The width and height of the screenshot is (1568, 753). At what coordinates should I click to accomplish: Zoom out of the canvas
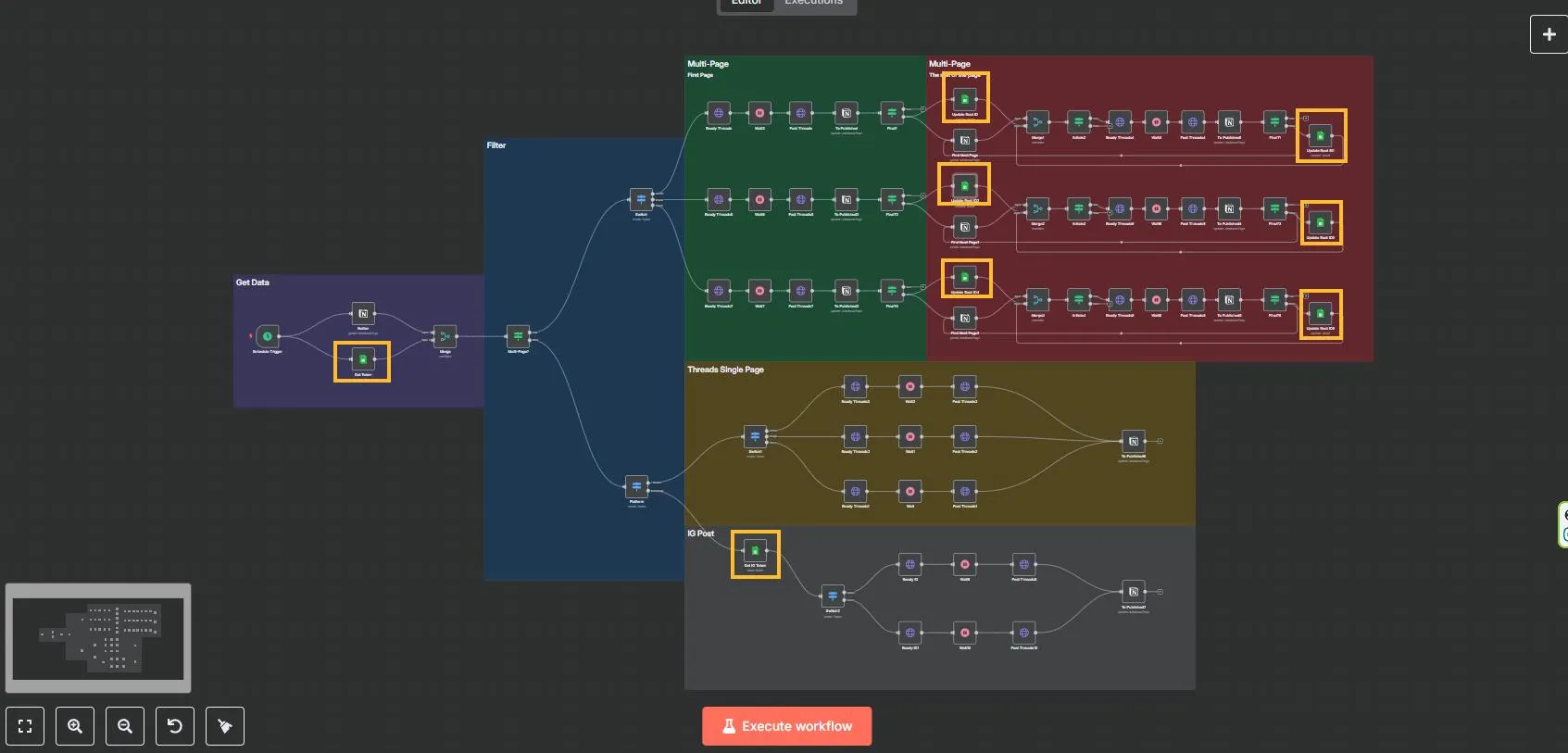click(125, 726)
